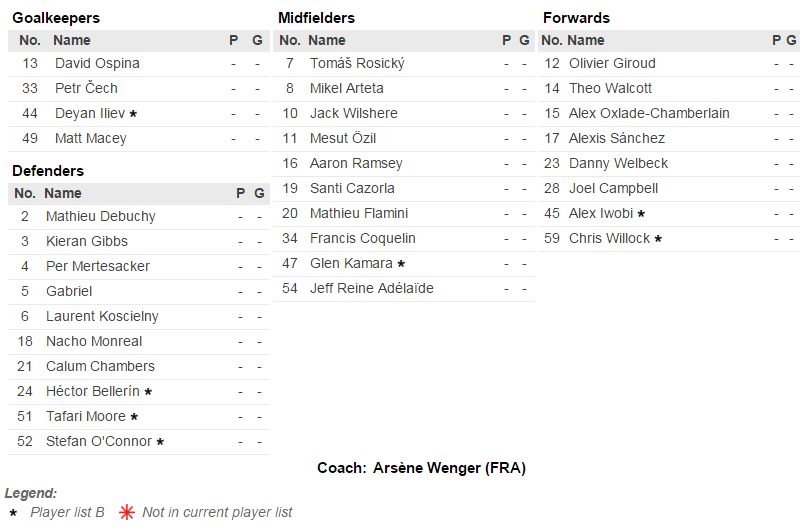Image resolution: width=808 pixels, height=532 pixels.
Task: Click the red asterisk legend icon
Action: click(x=127, y=512)
